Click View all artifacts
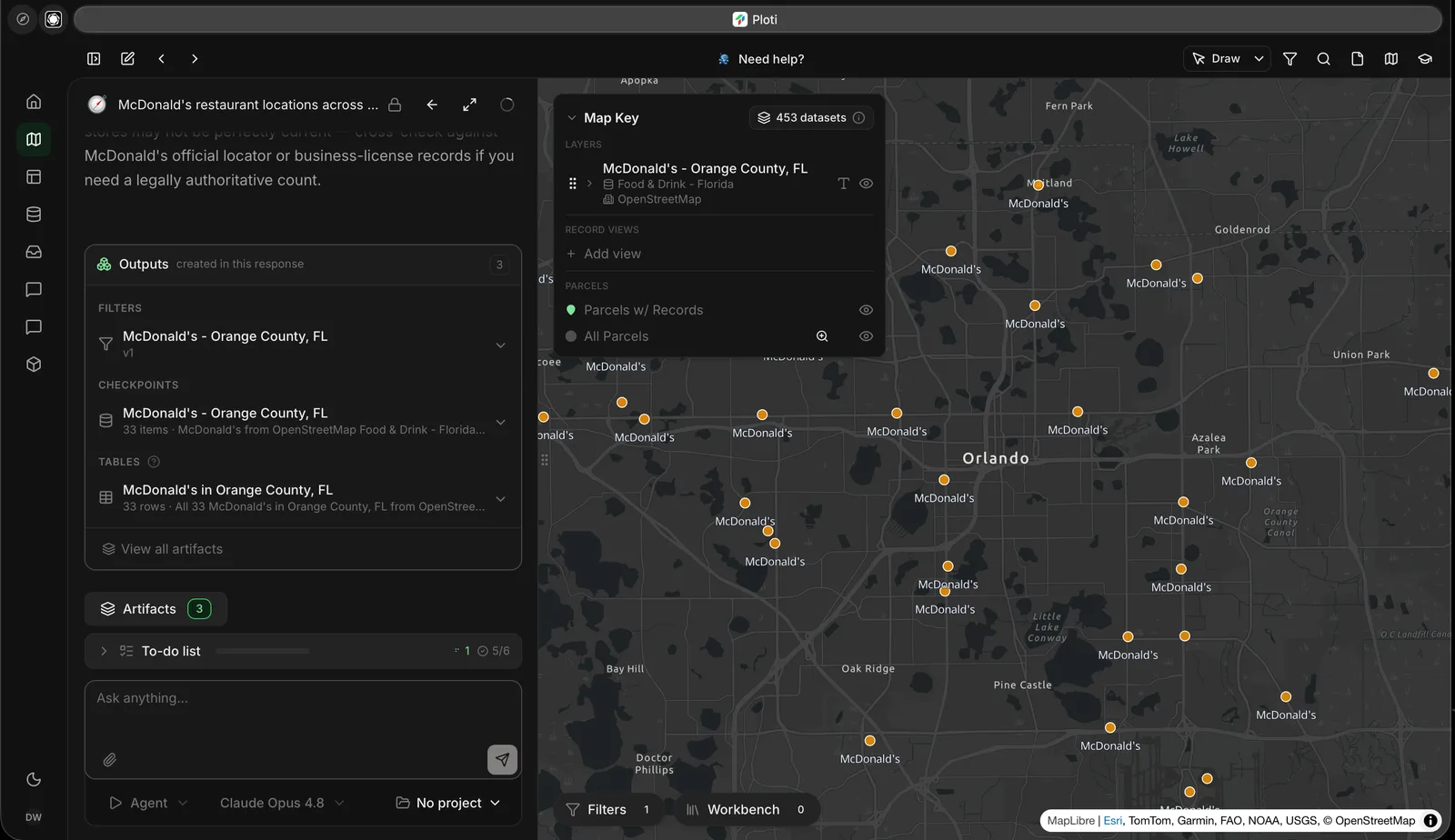1455x840 pixels. click(163, 549)
